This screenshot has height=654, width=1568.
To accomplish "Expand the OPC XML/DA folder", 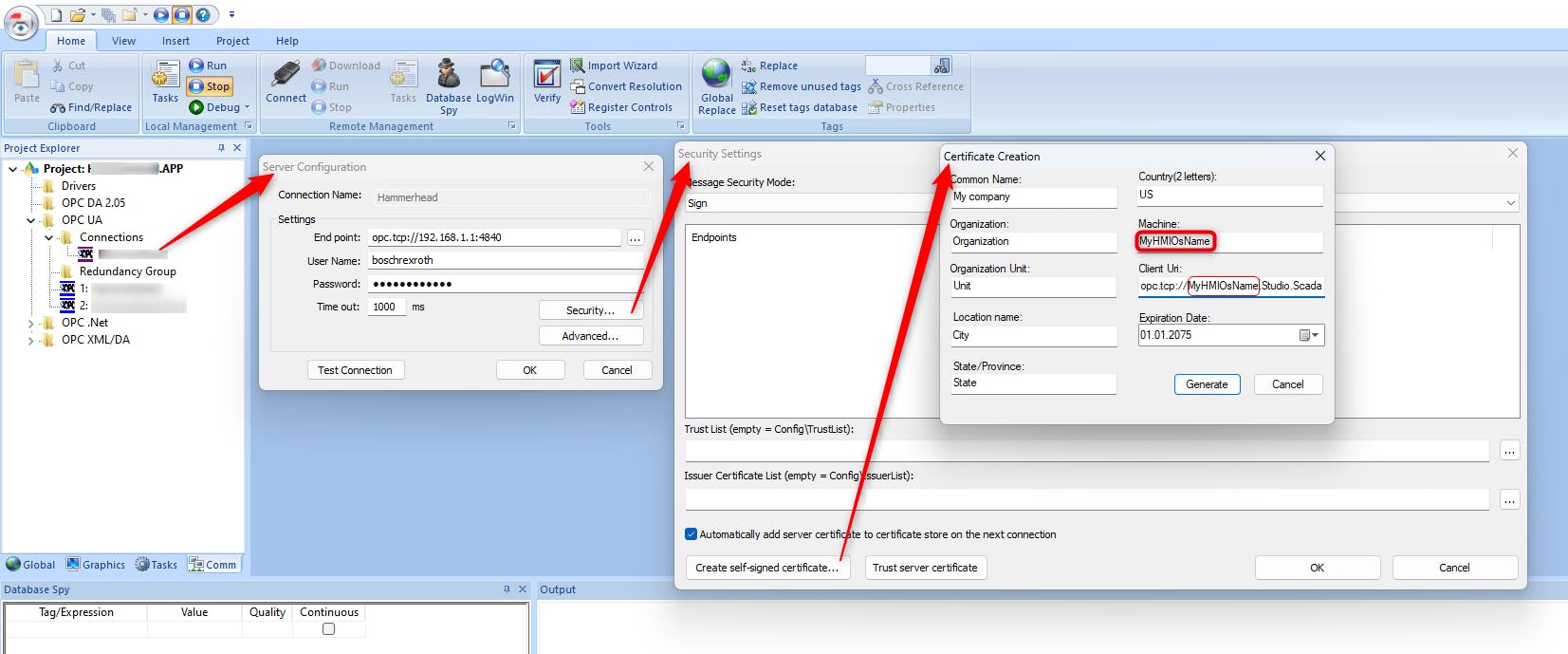I will (31, 341).
